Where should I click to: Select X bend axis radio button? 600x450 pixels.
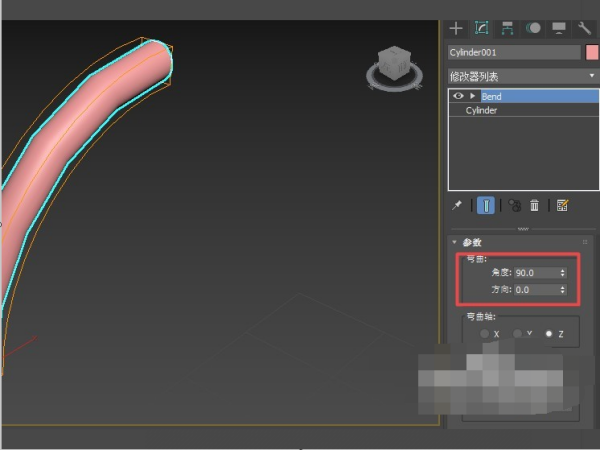[484, 334]
